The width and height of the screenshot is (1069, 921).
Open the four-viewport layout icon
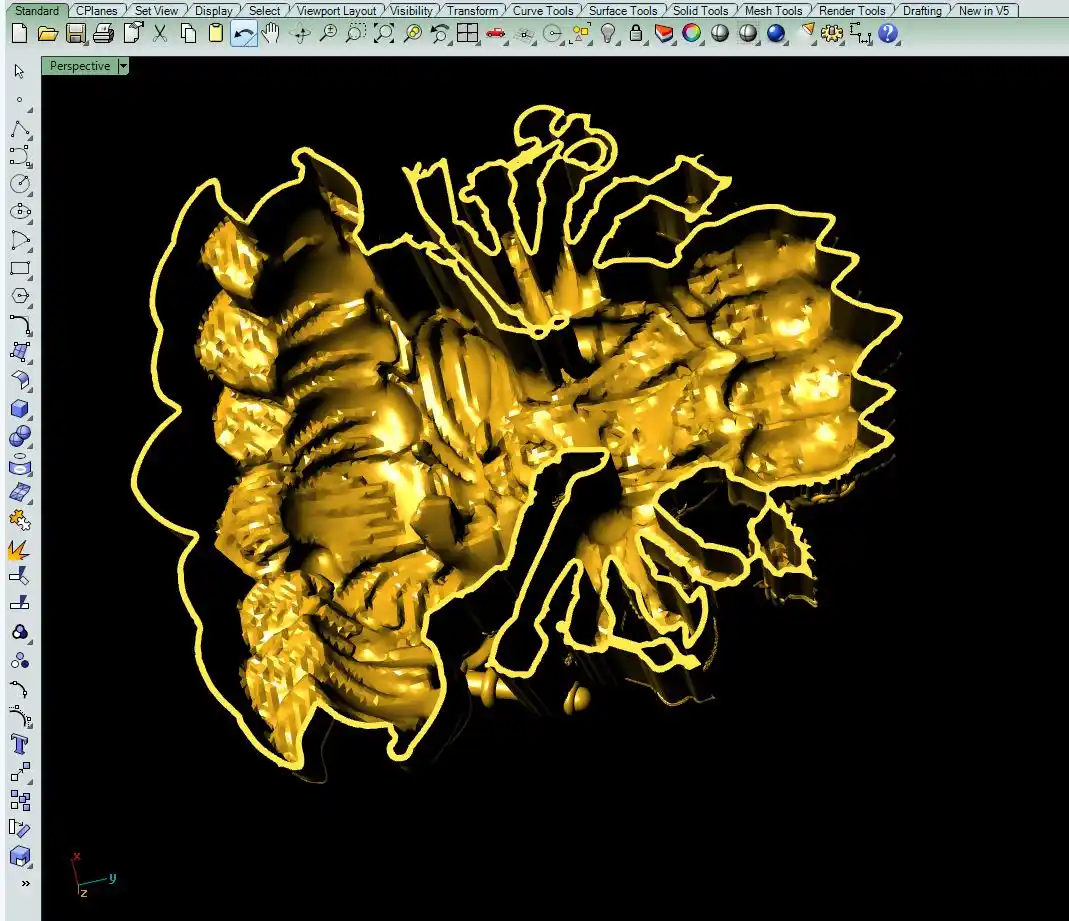(x=467, y=33)
